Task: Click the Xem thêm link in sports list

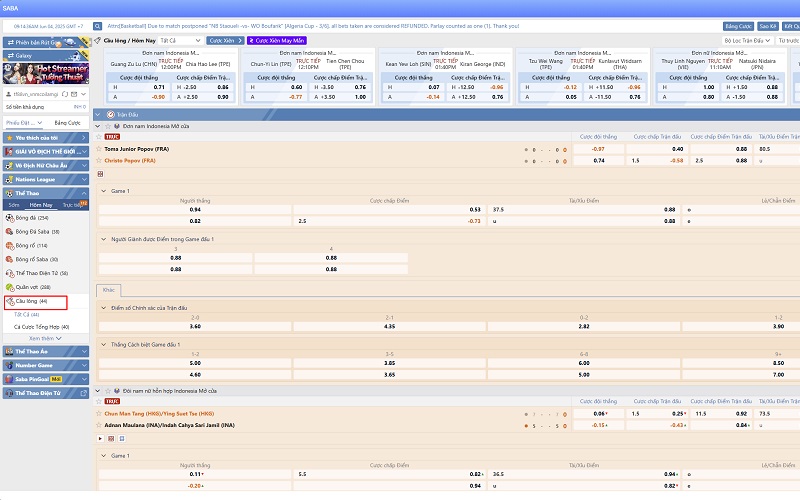Action: (x=45, y=338)
